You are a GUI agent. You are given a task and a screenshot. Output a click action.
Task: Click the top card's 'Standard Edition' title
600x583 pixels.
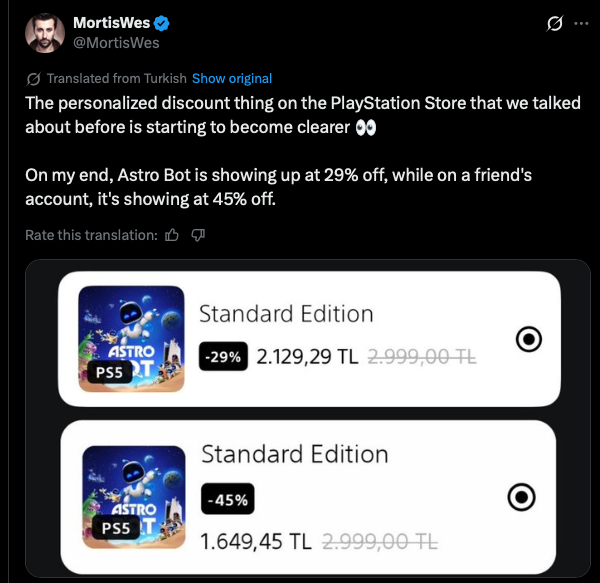coord(286,313)
